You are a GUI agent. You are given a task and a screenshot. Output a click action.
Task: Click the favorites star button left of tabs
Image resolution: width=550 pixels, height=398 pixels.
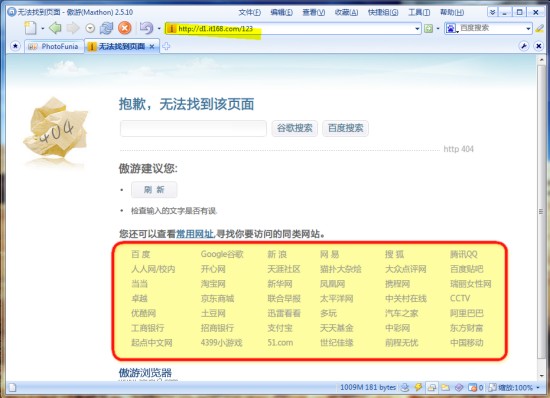click(x=15, y=46)
